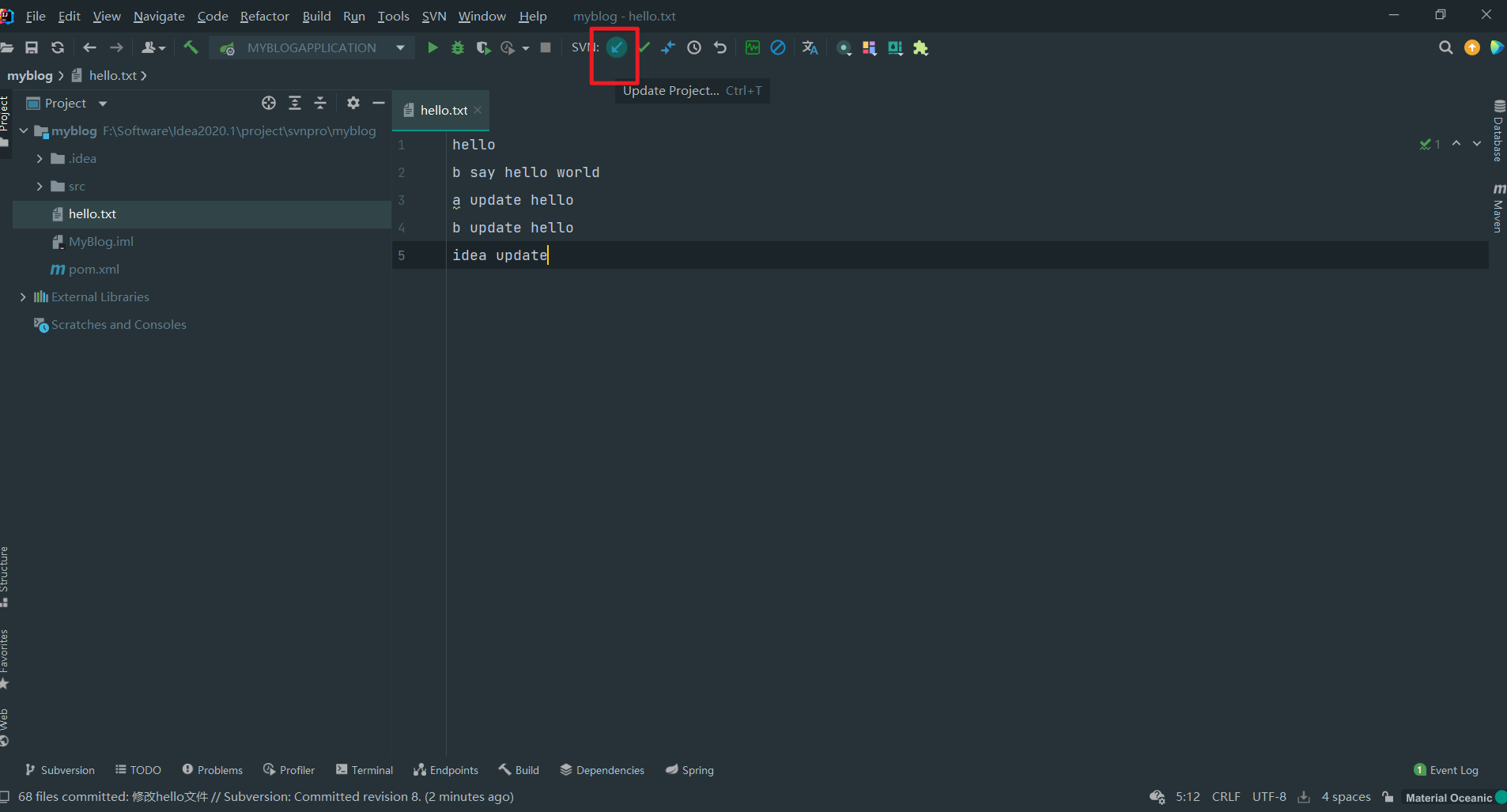Image resolution: width=1507 pixels, height=812 pixels.
Task: Open SVN Show History clock icon
Action: (x=694, y=47)
